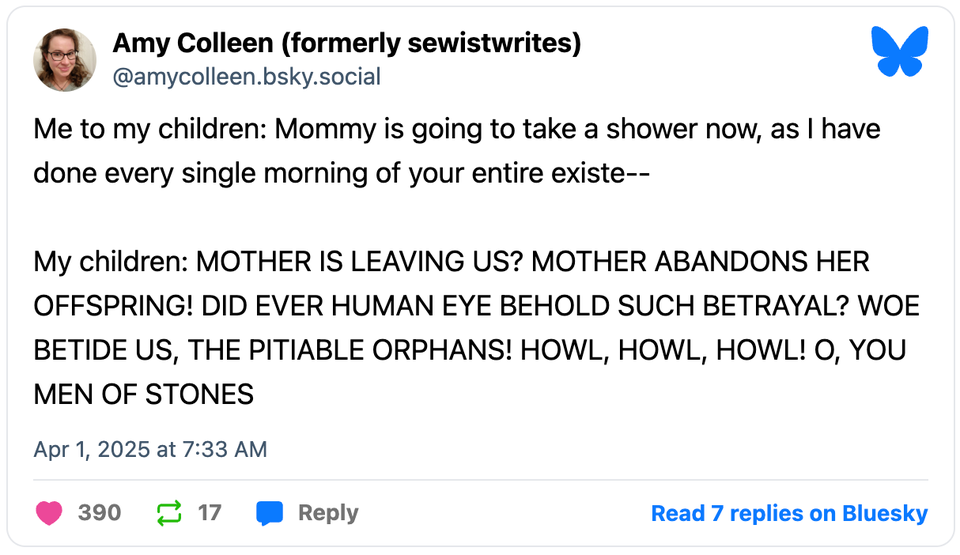
Task: Open Amy Colleen's profile avatar photo
Action: click(x=64, y=59)
